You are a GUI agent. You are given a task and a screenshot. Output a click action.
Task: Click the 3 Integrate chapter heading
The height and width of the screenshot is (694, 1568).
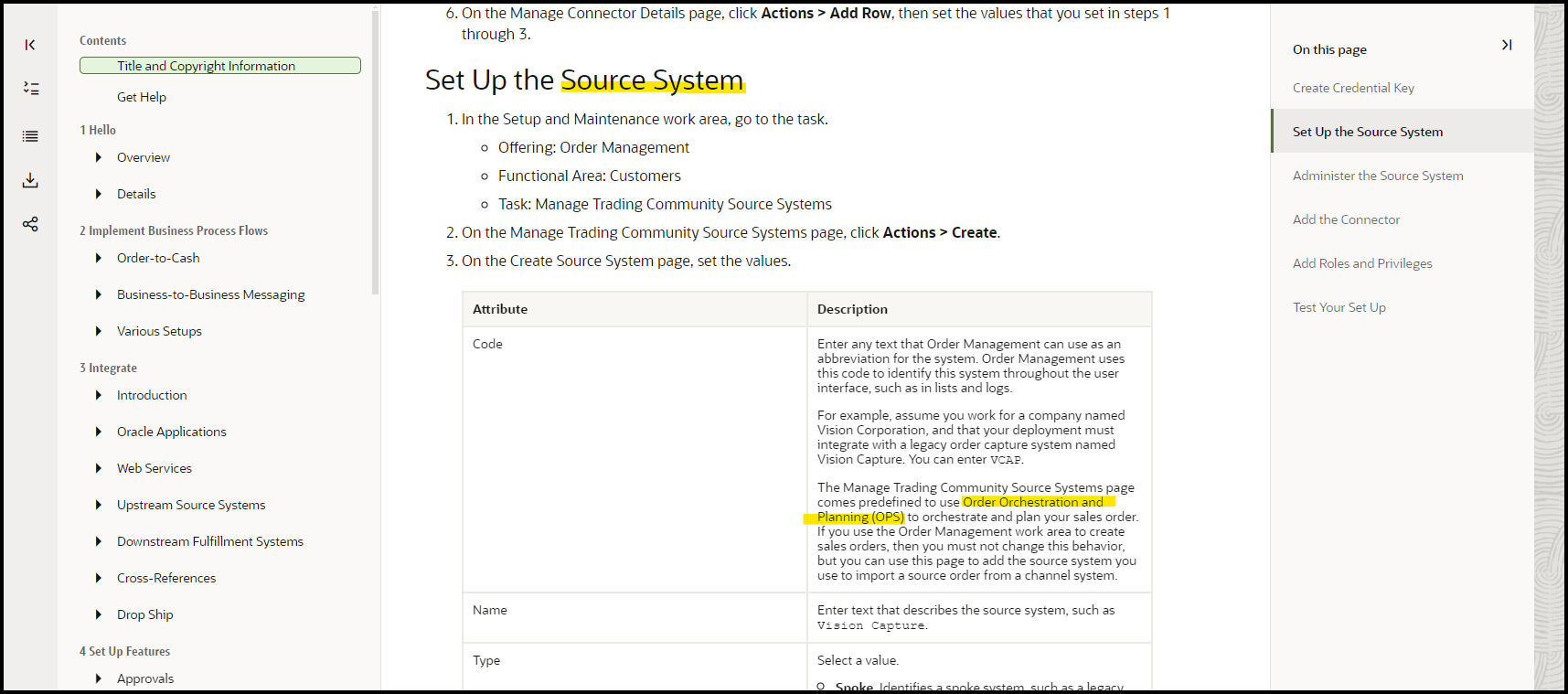pos(108,368)
